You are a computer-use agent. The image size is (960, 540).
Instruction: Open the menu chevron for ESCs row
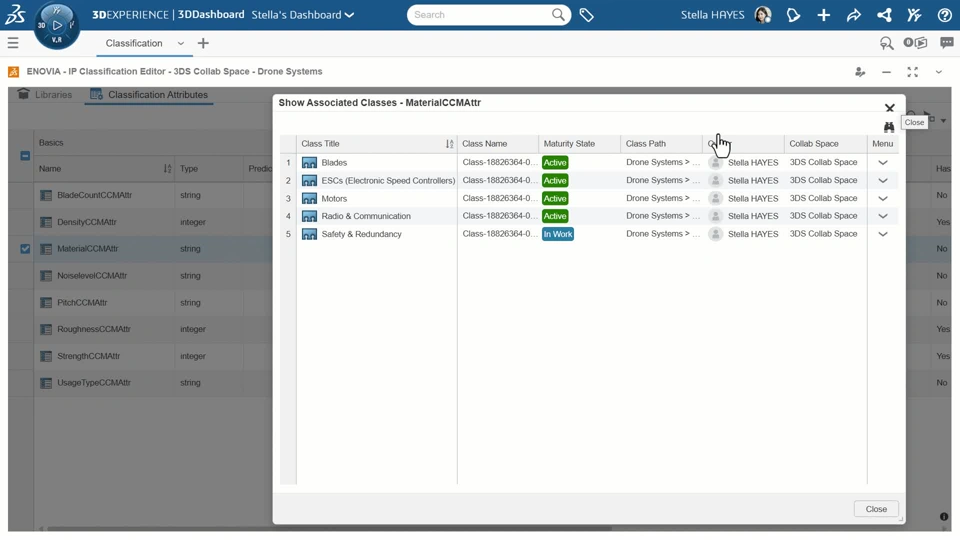pos(882,181)
